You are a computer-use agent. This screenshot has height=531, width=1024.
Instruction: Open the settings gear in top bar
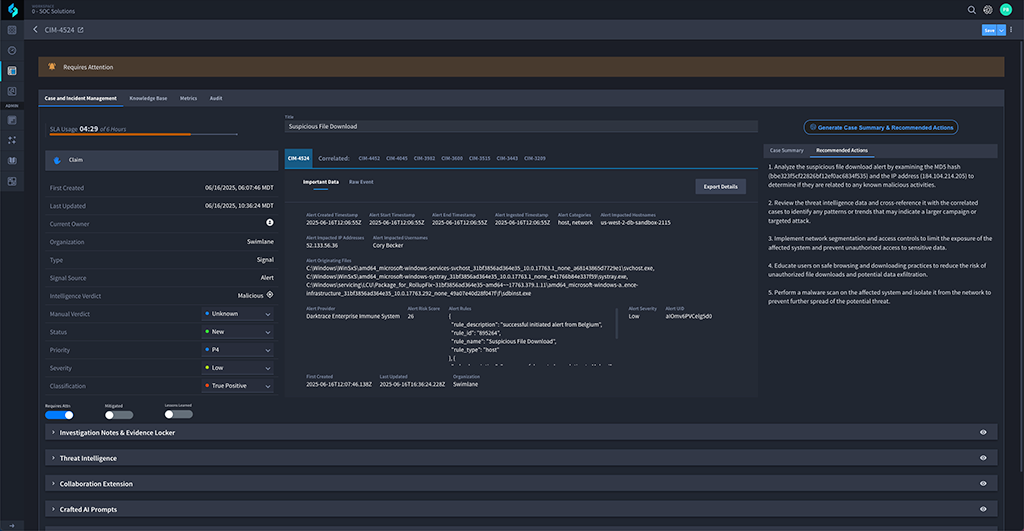987,10
